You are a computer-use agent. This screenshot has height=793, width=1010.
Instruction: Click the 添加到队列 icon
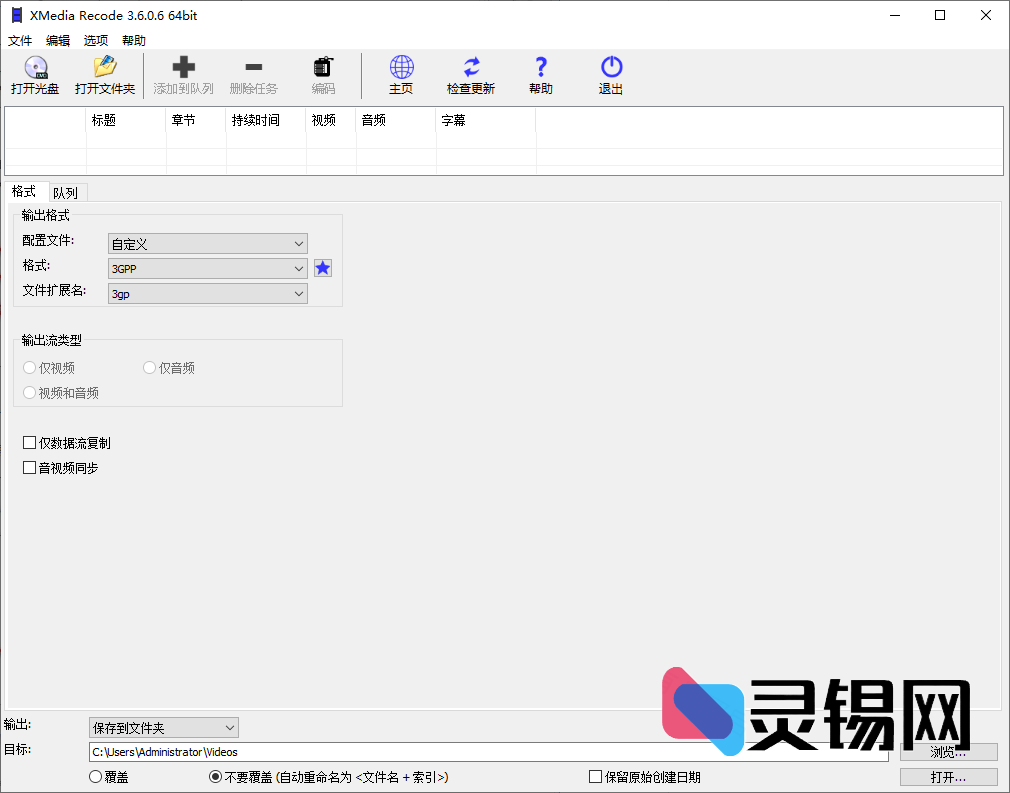click(183, 75)
